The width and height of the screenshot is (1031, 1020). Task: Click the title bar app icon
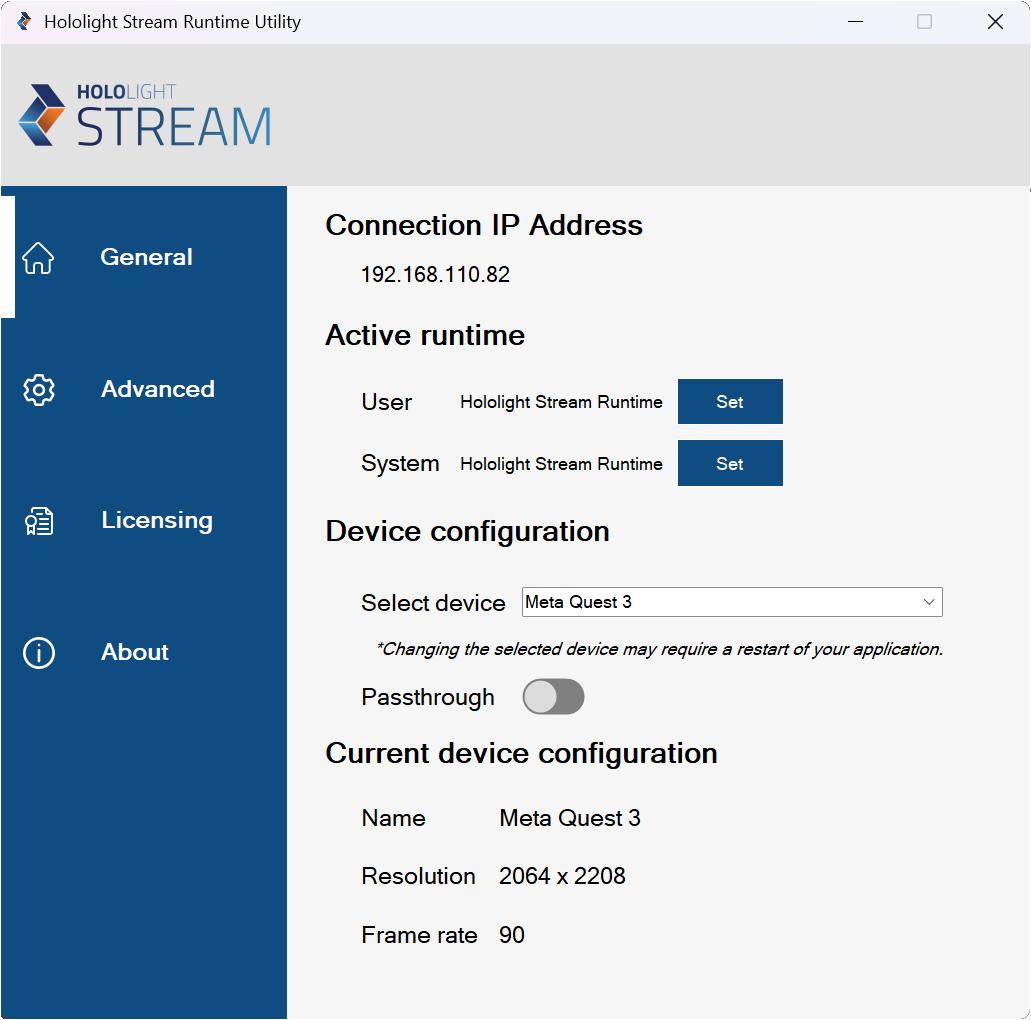[24, 22]
